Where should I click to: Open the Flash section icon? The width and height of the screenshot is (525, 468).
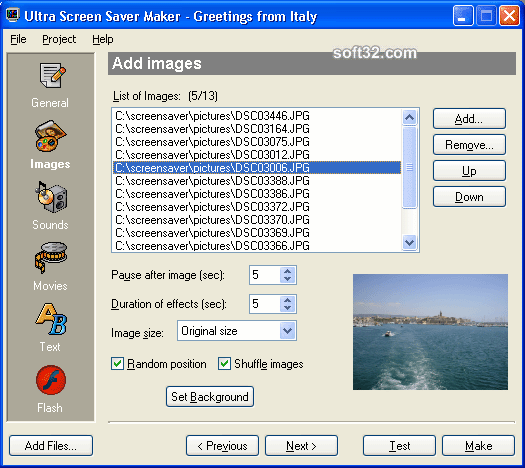click(x=51, y=380)
